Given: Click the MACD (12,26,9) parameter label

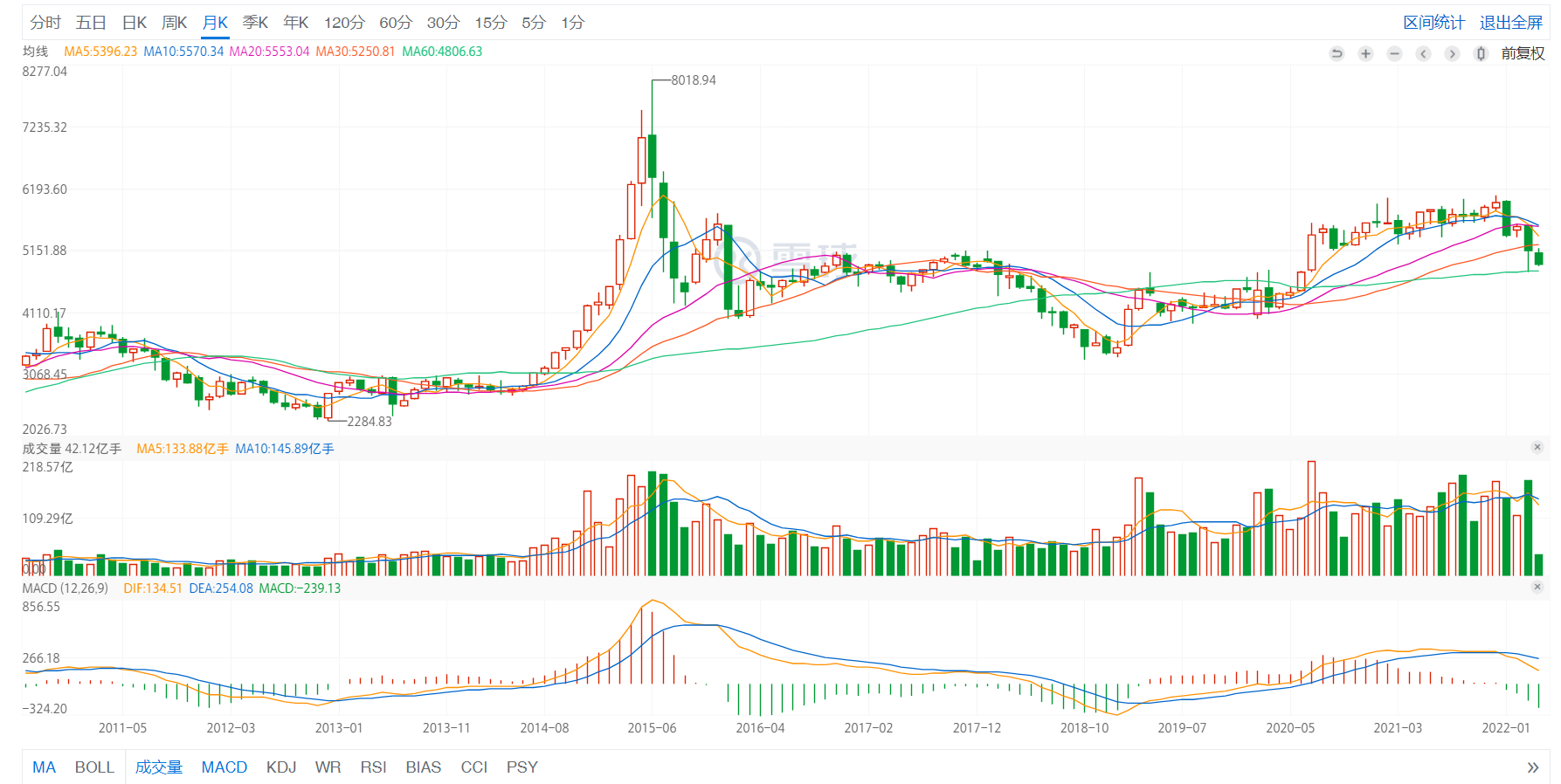Looking at the screenshot, I should 66,588.
